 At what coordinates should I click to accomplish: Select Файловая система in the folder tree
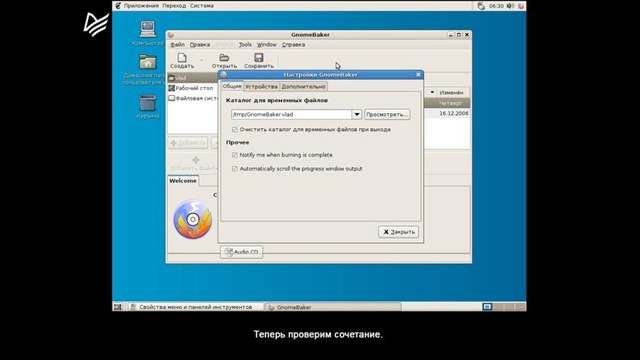click(x=193, y=98)
